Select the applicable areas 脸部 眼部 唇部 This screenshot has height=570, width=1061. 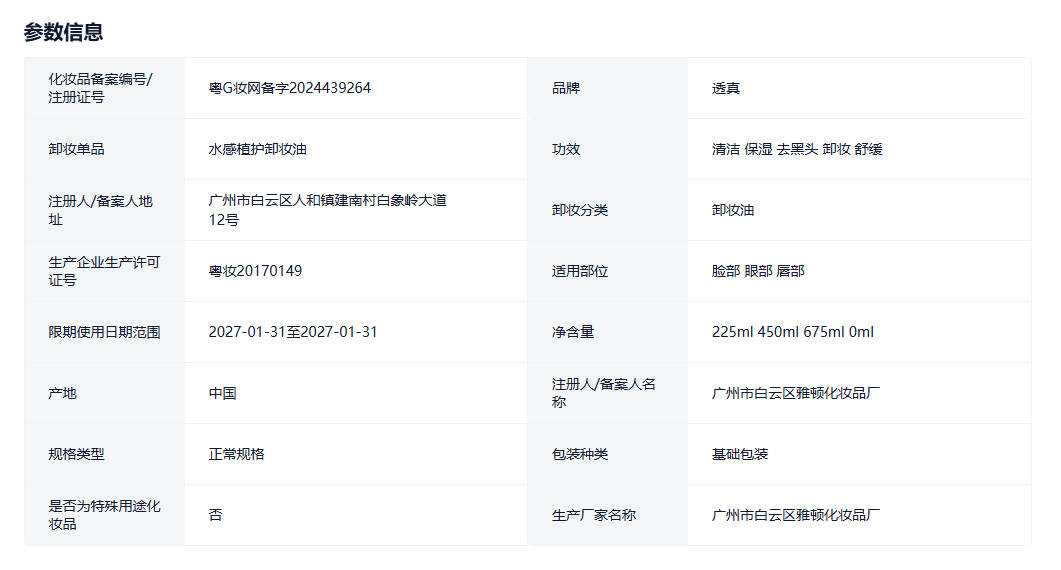coord(758,271)
